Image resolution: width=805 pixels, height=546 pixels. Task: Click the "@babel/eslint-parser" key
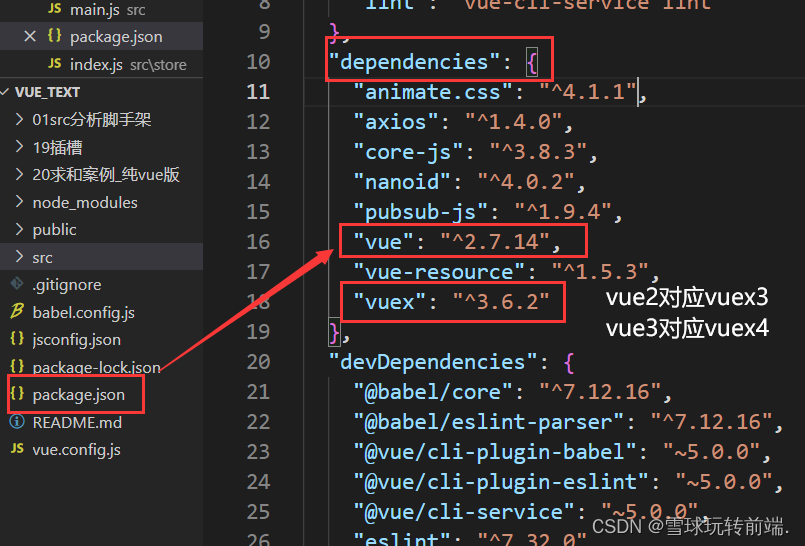pos(488,422)
